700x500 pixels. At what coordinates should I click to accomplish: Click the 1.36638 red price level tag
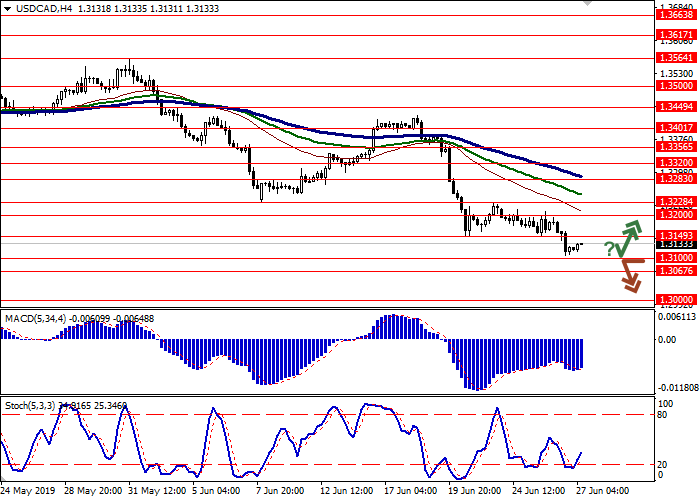click(x=676, y=15)
